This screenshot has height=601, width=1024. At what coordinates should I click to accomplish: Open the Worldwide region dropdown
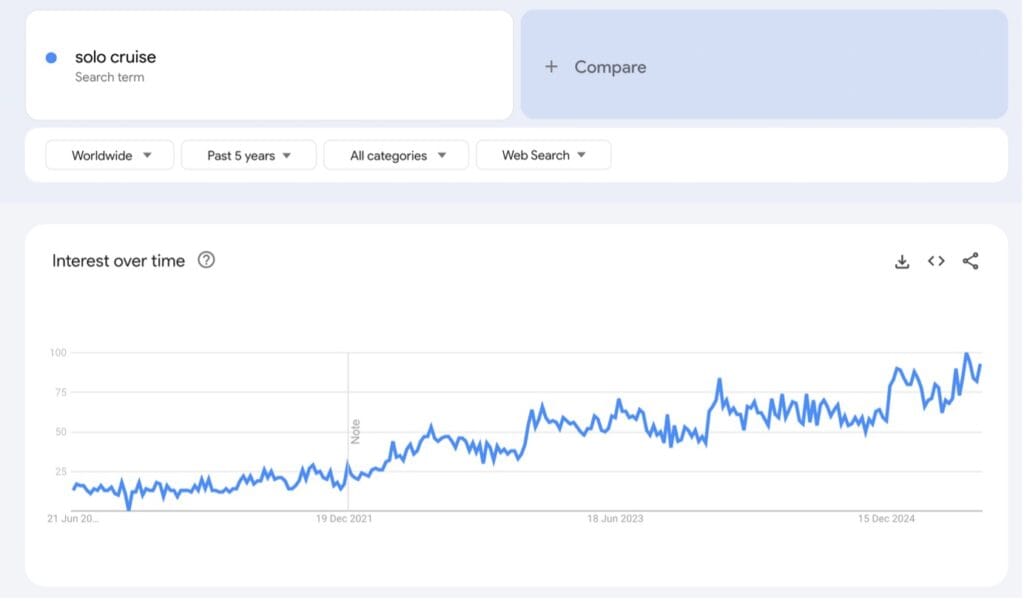click(x=109, y=155)
